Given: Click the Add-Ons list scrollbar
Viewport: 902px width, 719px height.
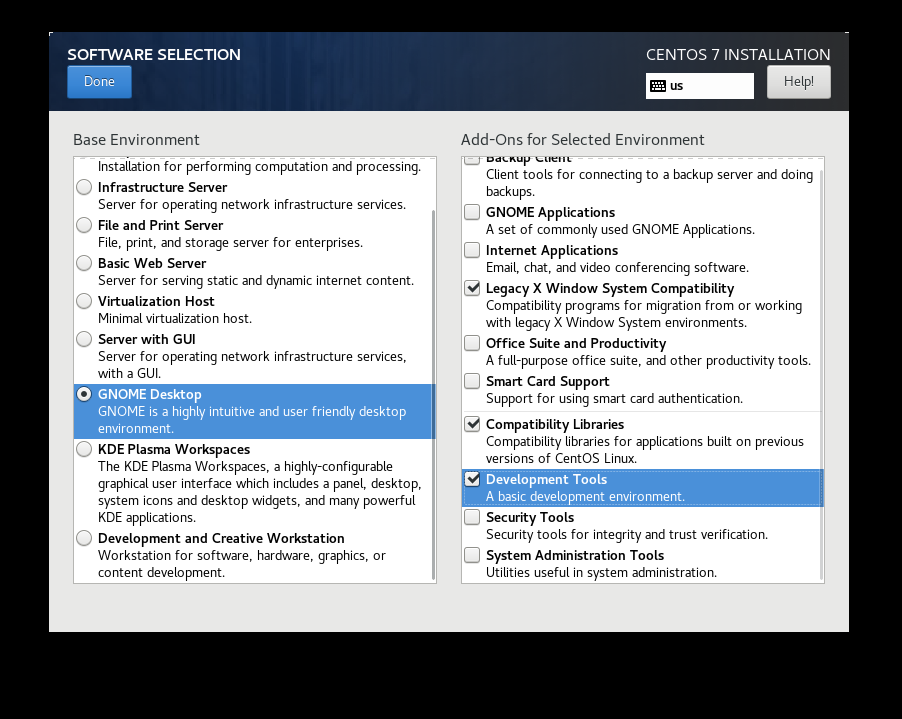Looking at the screenshot, I should point(821,375).
